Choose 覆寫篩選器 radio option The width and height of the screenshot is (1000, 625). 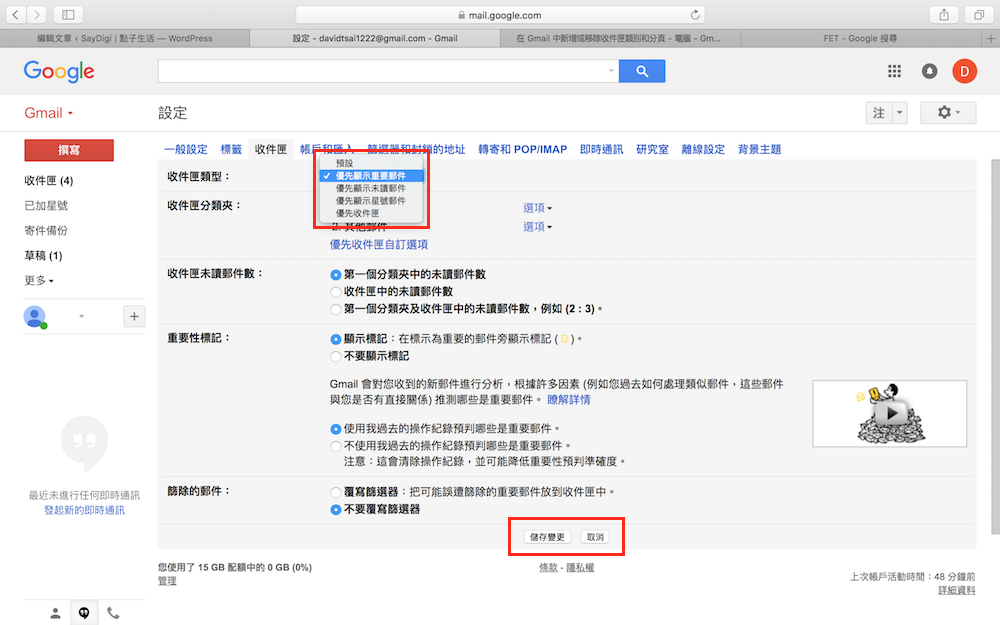(x=336, y=492)
